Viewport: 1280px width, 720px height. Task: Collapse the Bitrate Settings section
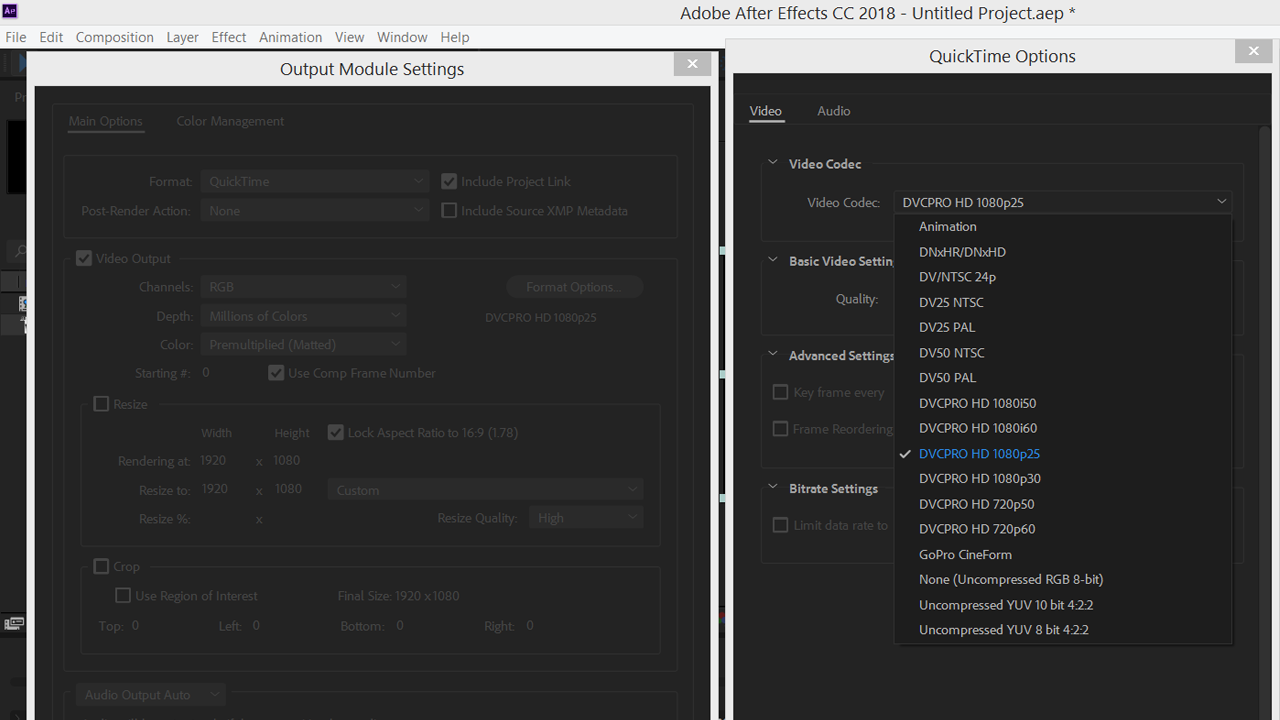tap(772, 488)
